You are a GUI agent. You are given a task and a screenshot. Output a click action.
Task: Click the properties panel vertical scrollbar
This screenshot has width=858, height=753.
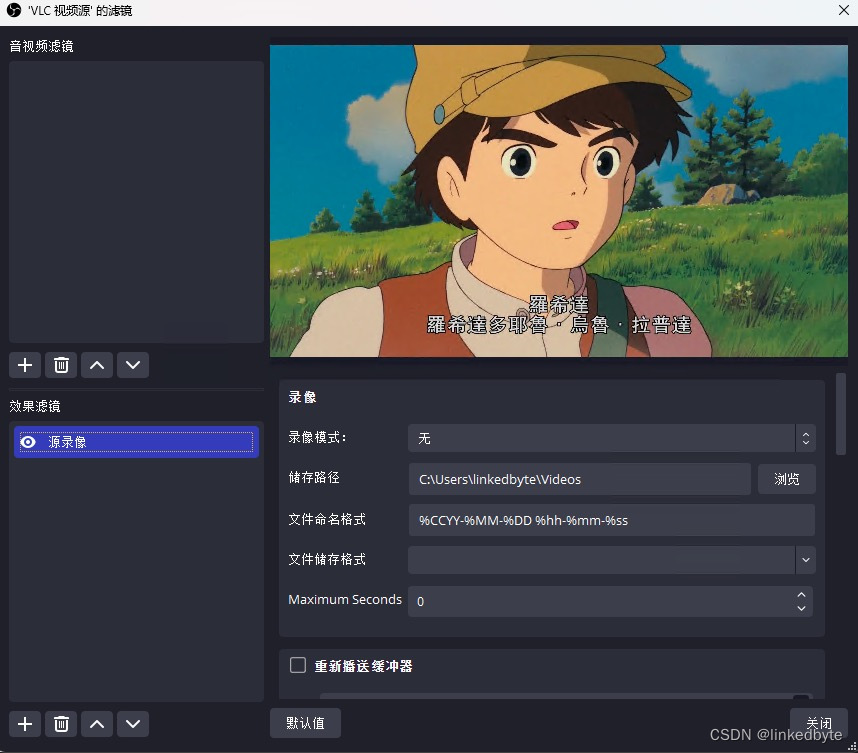(x=840, y=414)
